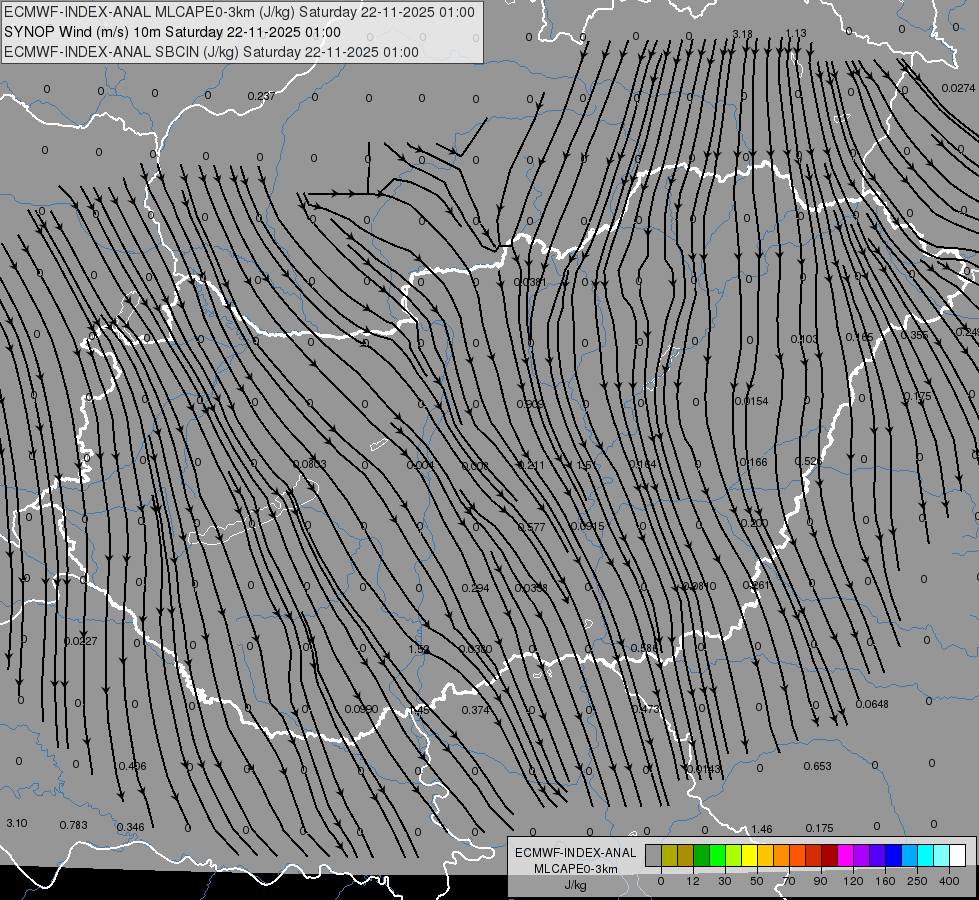Click the 3.18 value at the top
Screen dimensions: 979x900
(x=742, y=34)
